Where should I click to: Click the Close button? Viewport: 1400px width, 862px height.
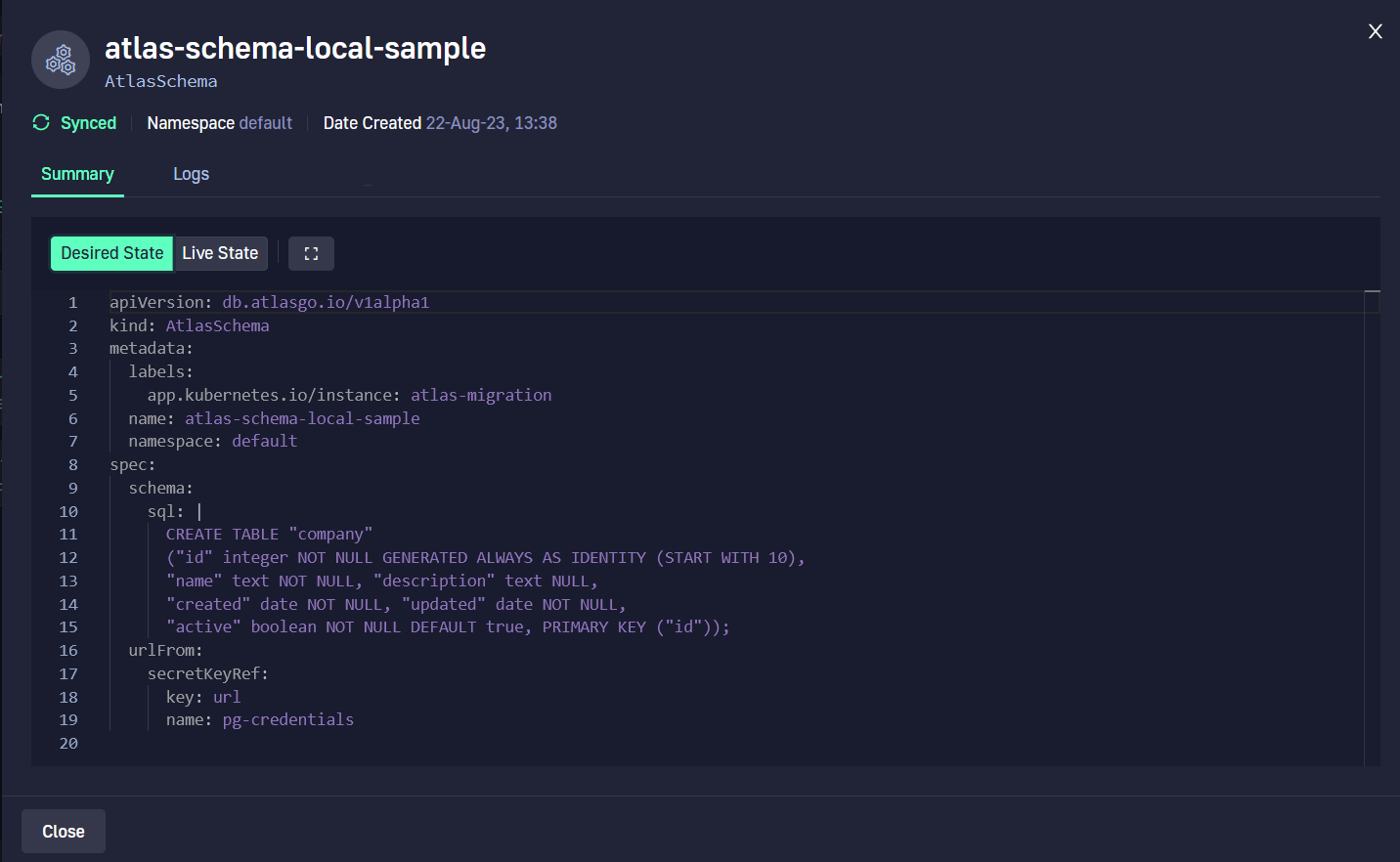pyautogui.click(x=64, y=832)
